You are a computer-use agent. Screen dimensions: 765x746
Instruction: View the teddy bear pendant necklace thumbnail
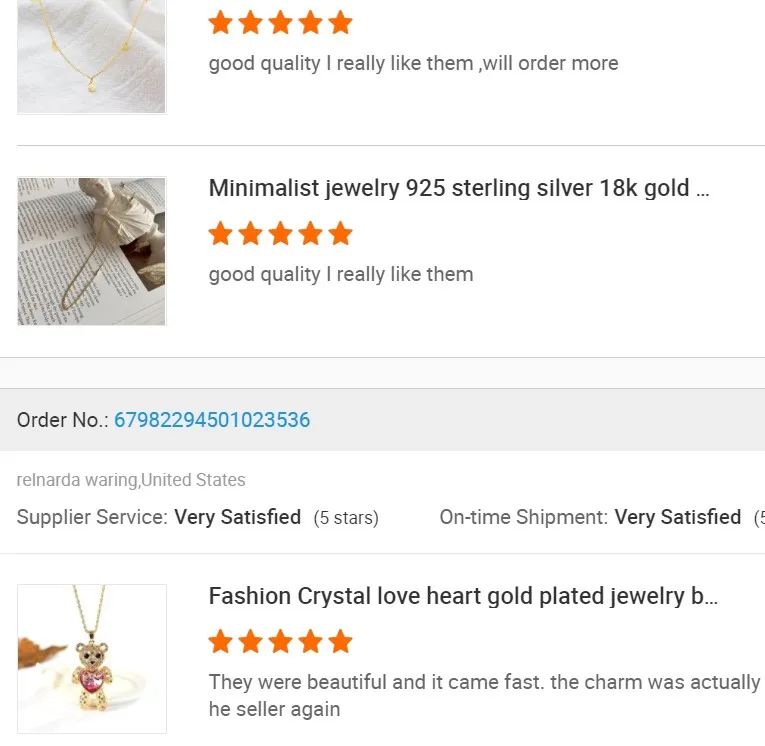click(92, 658)
